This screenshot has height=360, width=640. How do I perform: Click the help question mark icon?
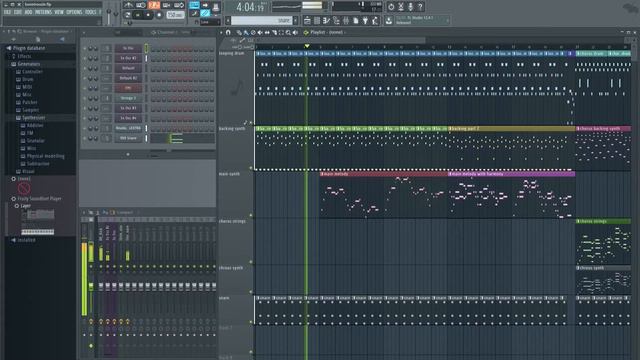point(420,7)
